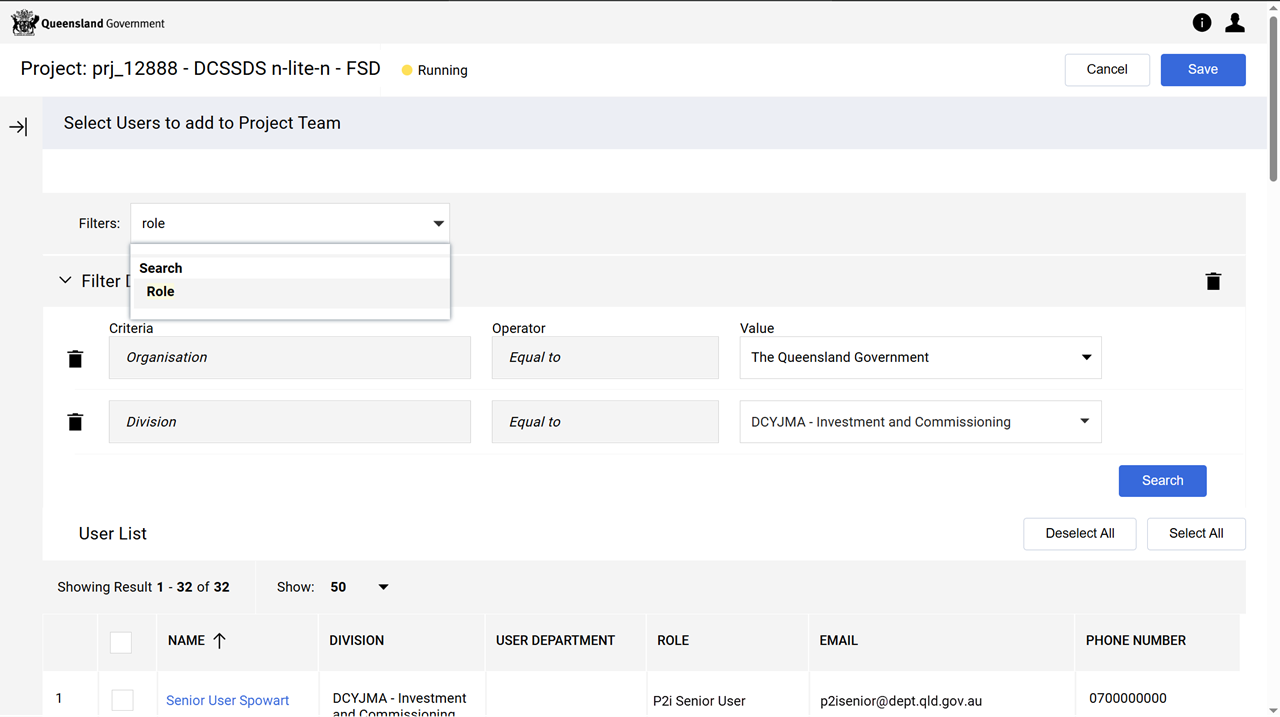This screenshot has width=1280, height=717.
Task: Delete the Division filter row
Action: 75,422
